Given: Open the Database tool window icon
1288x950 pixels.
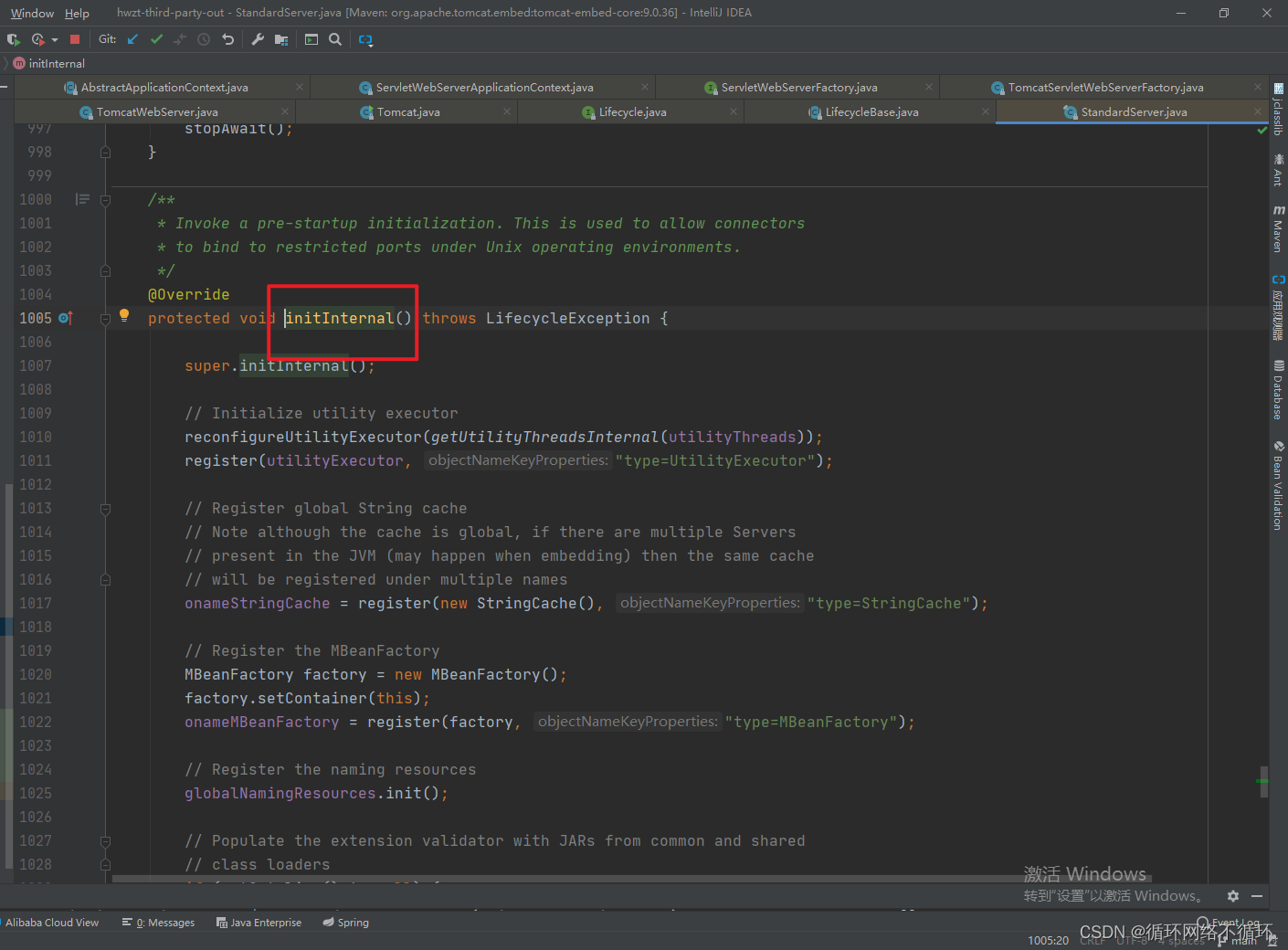Looking at the screenshot, I should [1278, 379].
